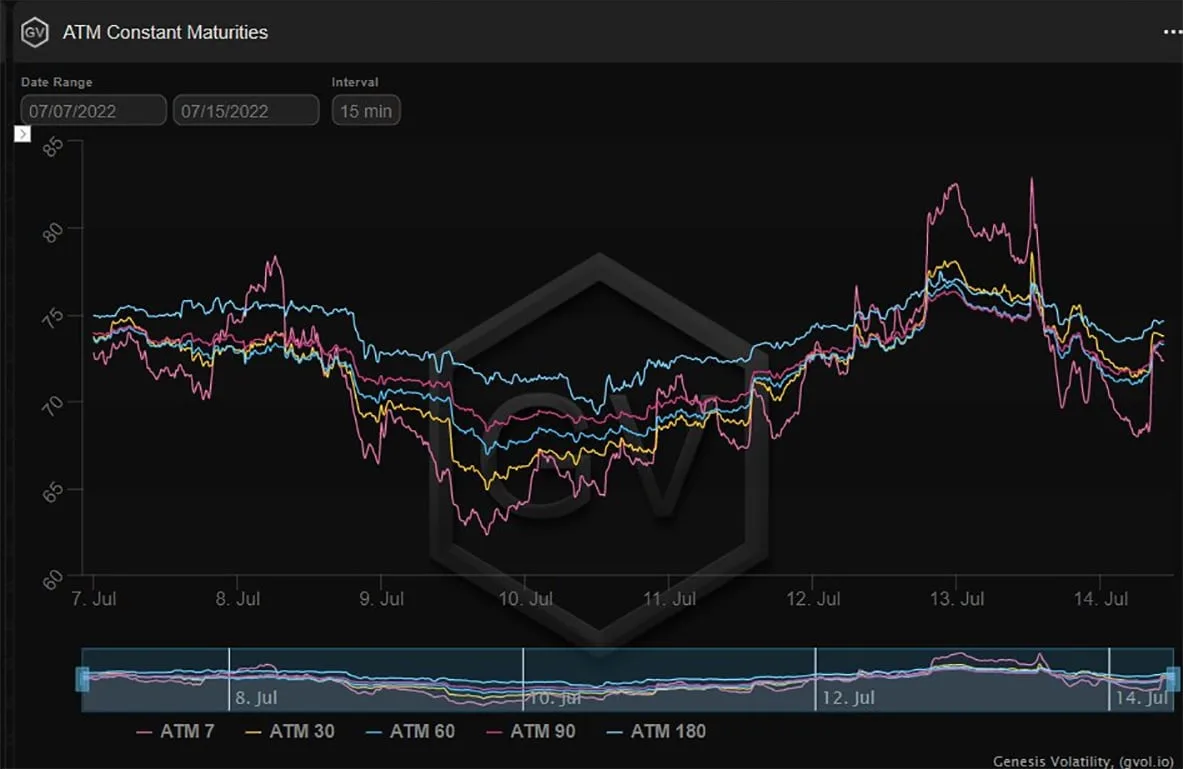Toggle the ATM 30 legend series

click(290, 731)
